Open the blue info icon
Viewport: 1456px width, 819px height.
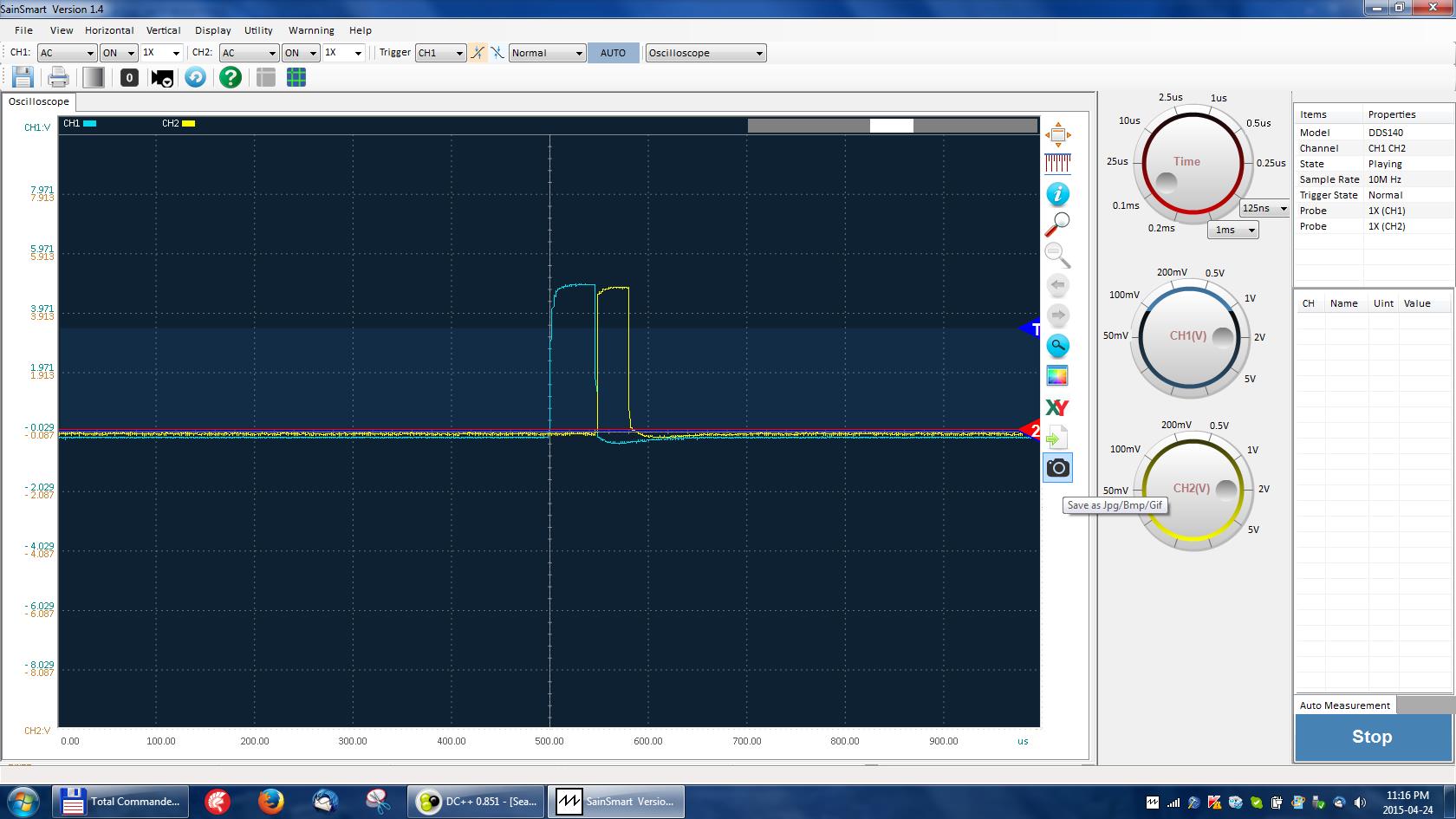tap(1057, 193)
